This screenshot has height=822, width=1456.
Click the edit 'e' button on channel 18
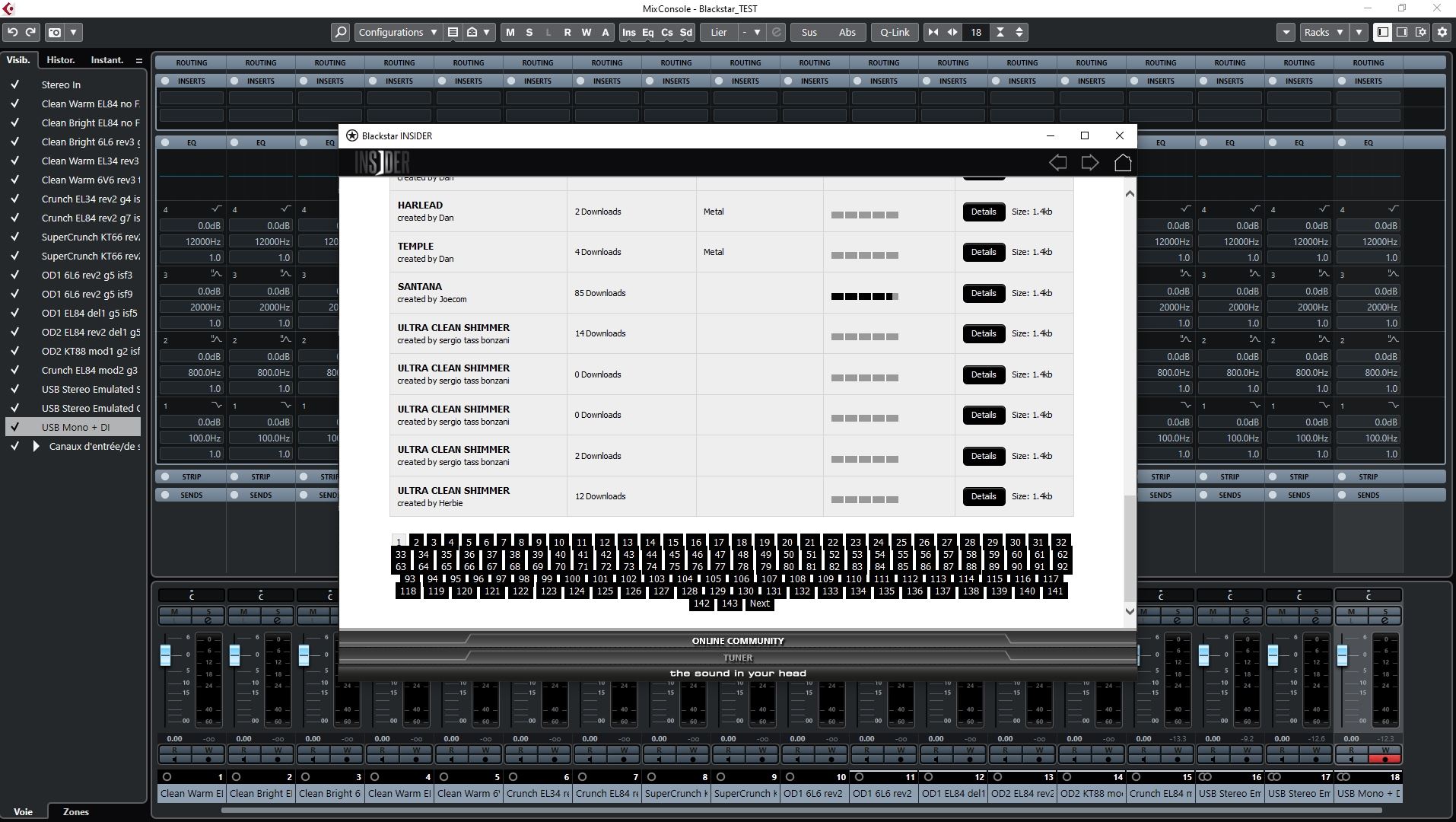pos(1384,620)
